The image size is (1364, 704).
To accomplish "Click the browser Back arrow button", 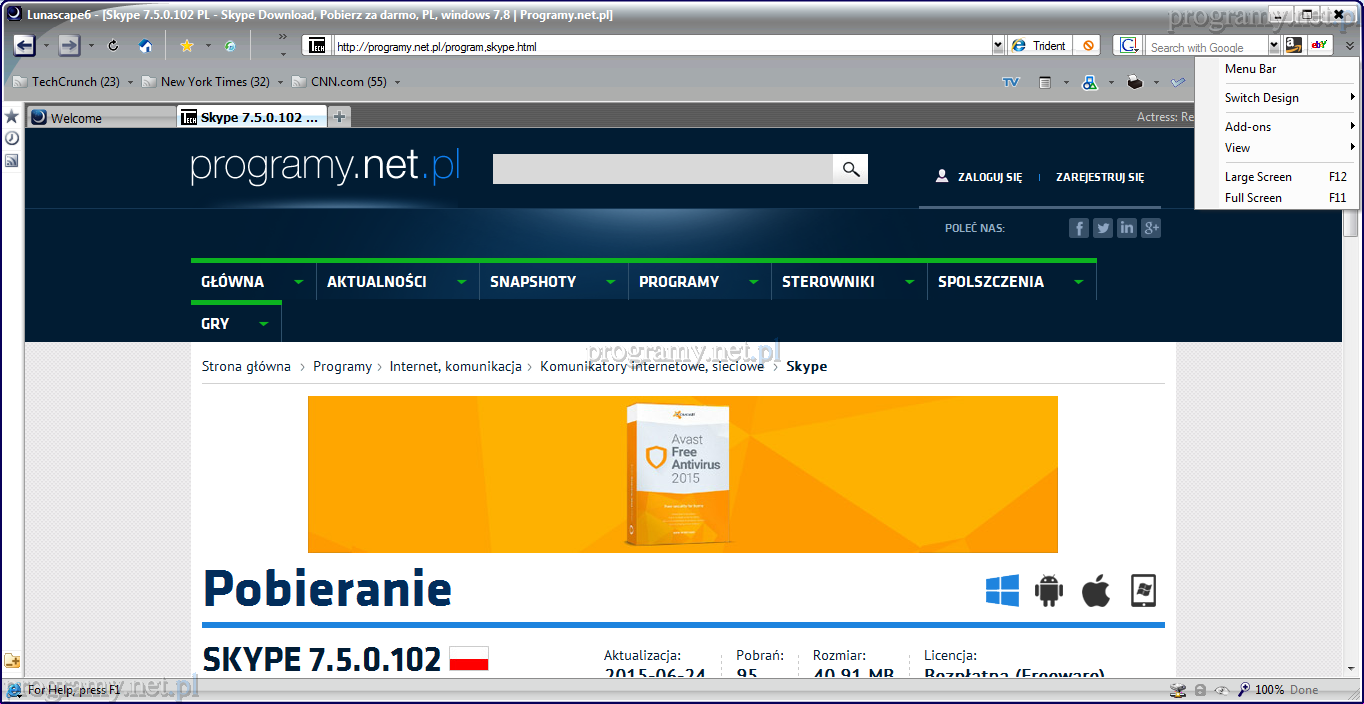I will (25, 46).
